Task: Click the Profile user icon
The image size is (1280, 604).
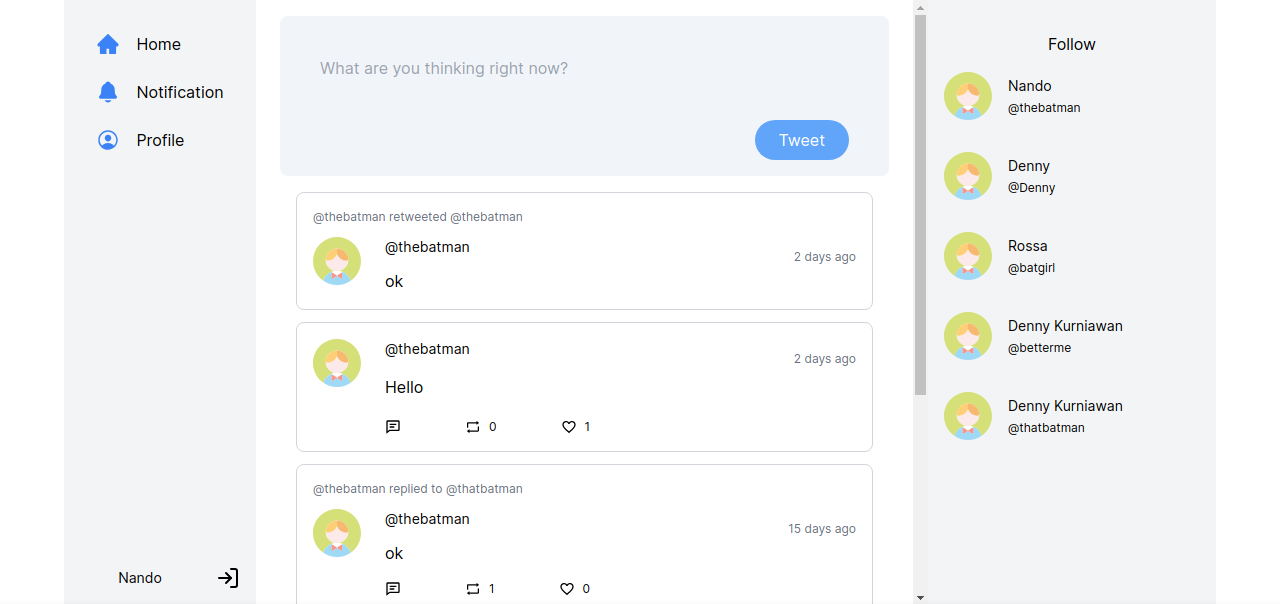Action: [x=108, y=140]
